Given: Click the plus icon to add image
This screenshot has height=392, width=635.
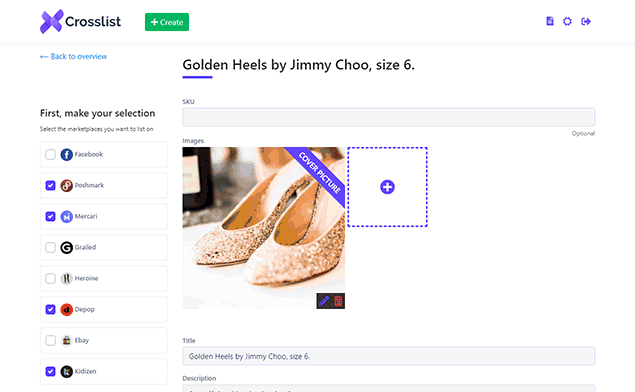Looking at the screenshot, I should (387, 187).
